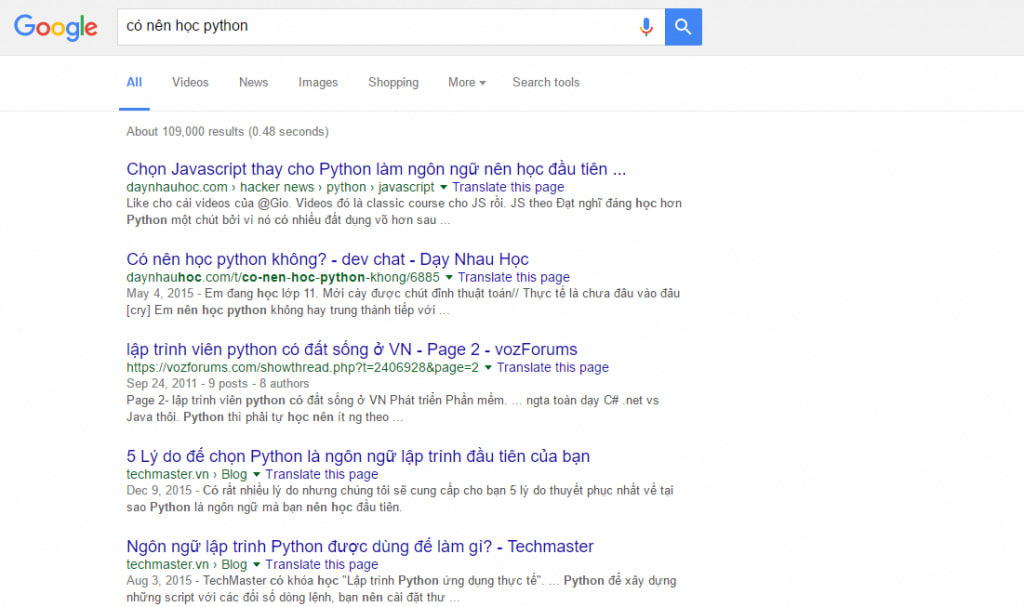
Task: Click snippet starting 'Dec 9, 2015'
Action: [400, 499]
